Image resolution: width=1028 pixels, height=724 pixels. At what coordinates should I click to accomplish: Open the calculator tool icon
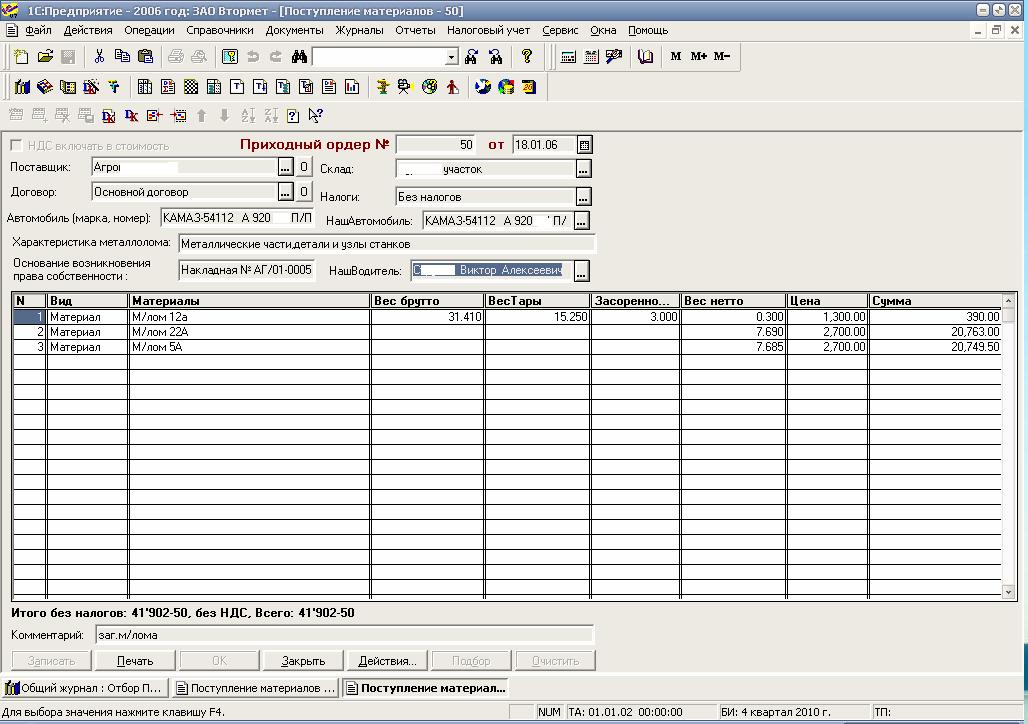click(568, 57)
